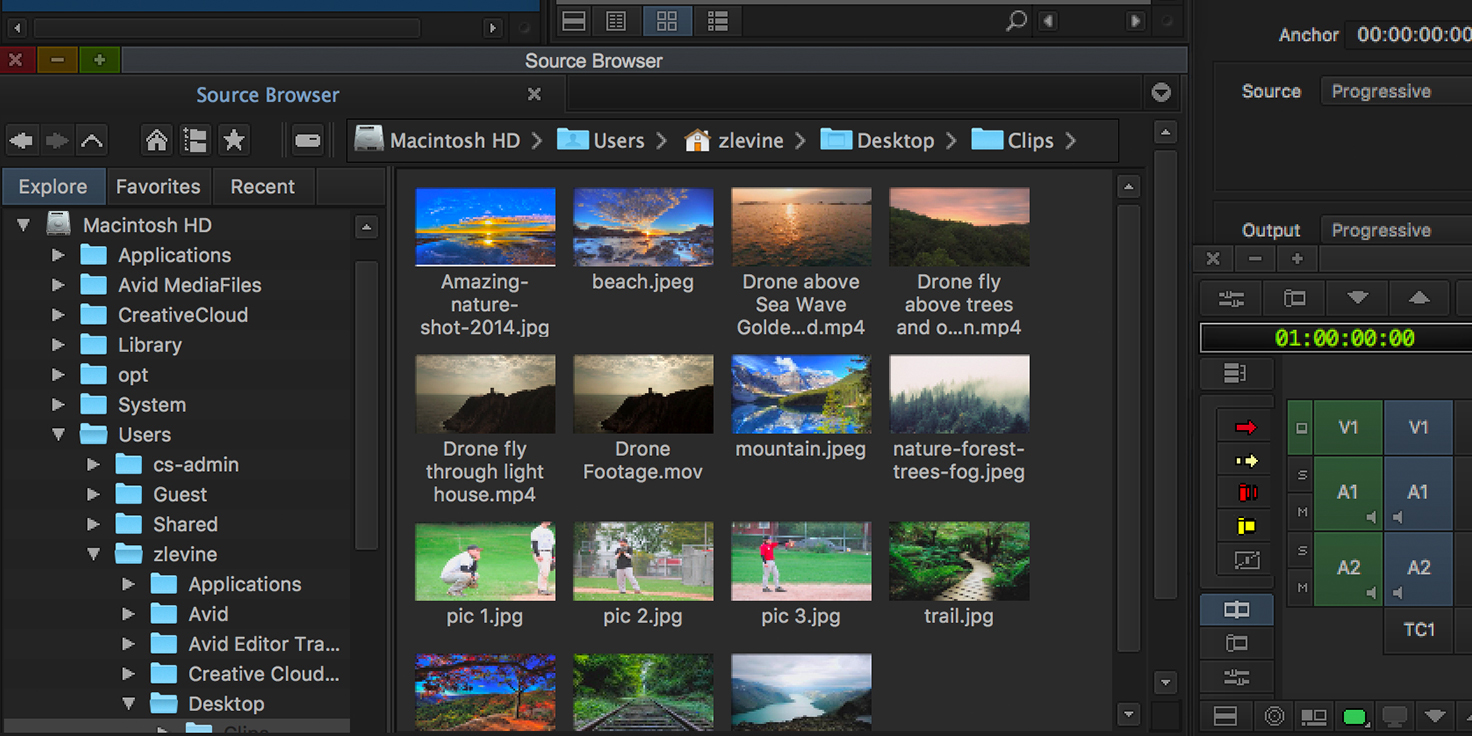Select the beach.jpeg thumbnail
Screen dimensions: 1472x736
tap(643, 227)
